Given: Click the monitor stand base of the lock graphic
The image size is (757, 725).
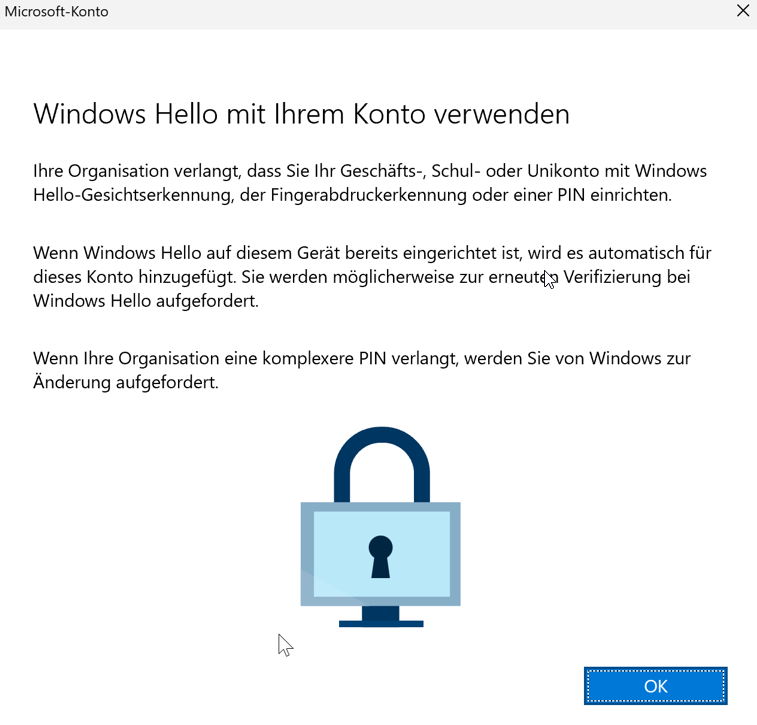Looking at the screenshot, I should [380, 623].
